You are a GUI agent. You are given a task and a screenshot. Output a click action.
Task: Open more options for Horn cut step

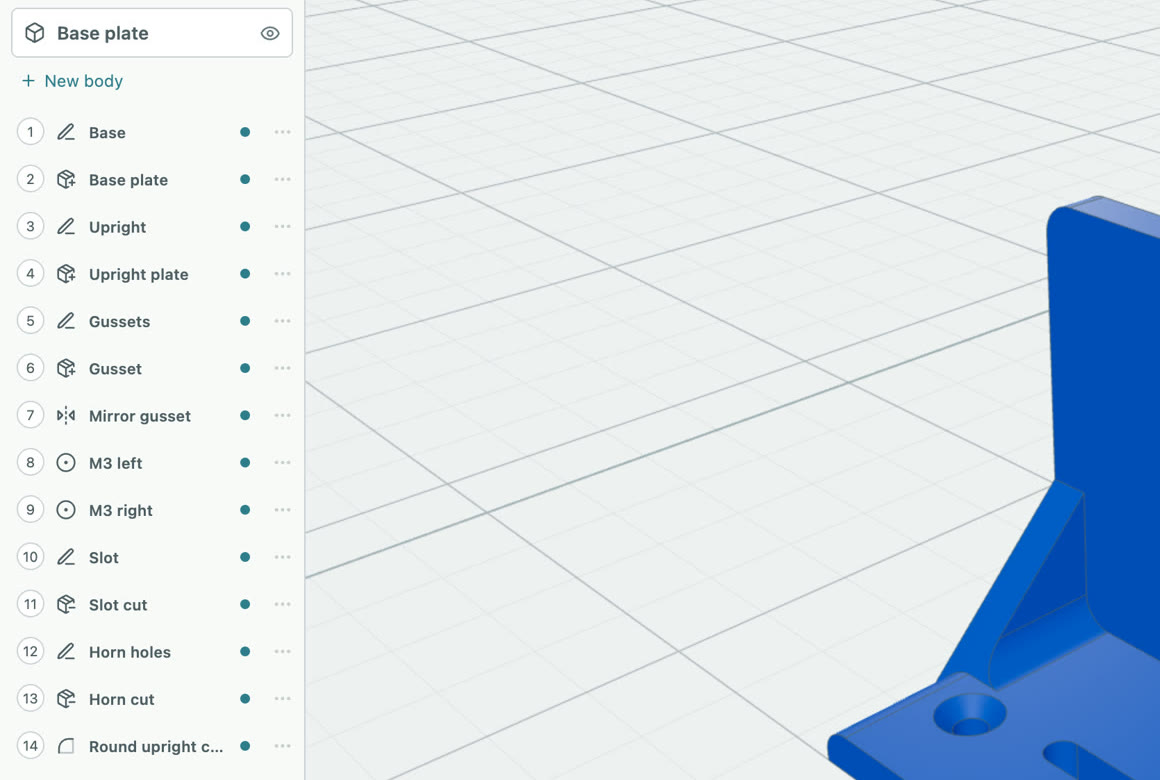point(283,699)
